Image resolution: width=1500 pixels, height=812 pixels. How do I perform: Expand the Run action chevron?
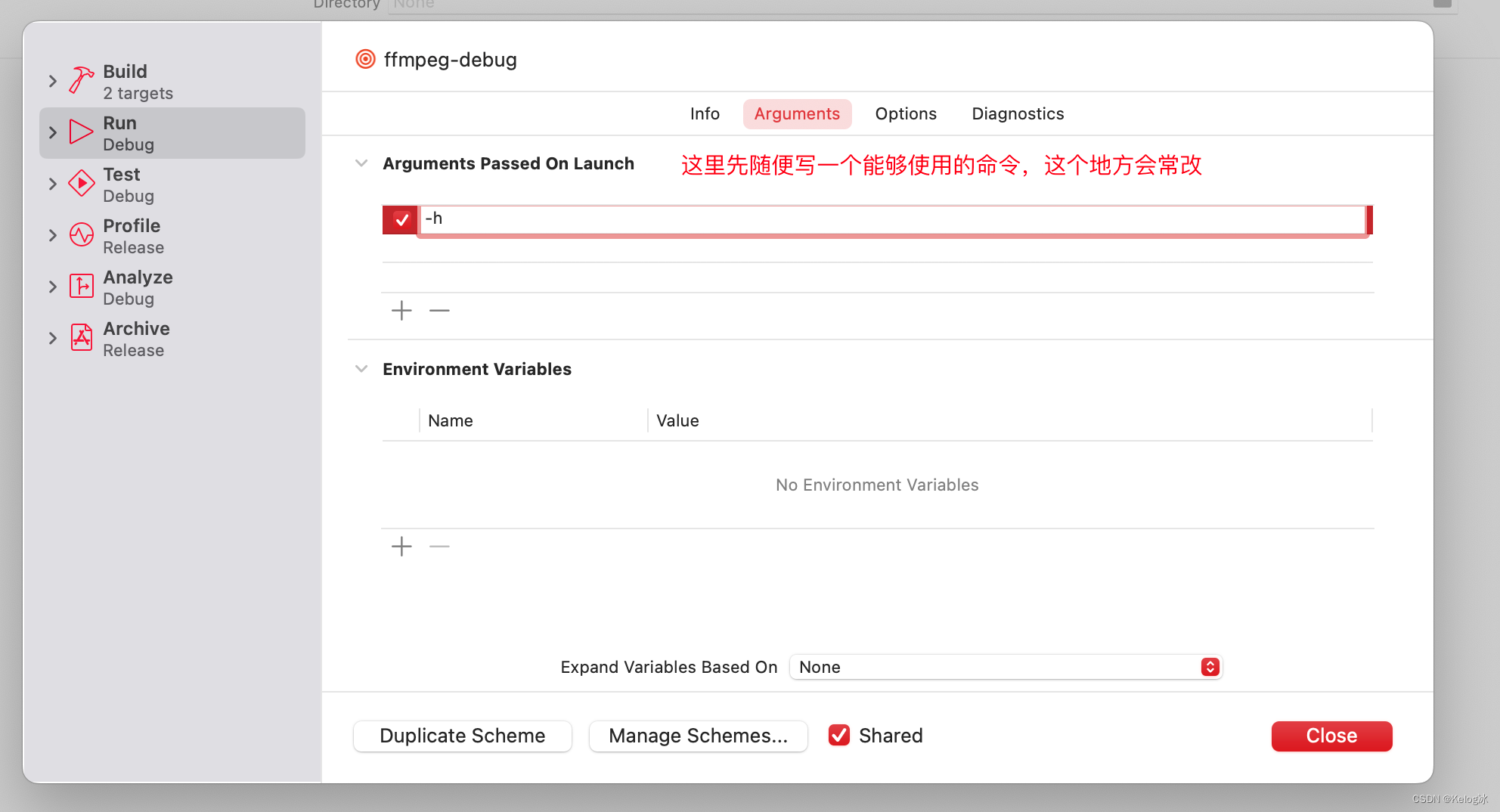point(52,132)
